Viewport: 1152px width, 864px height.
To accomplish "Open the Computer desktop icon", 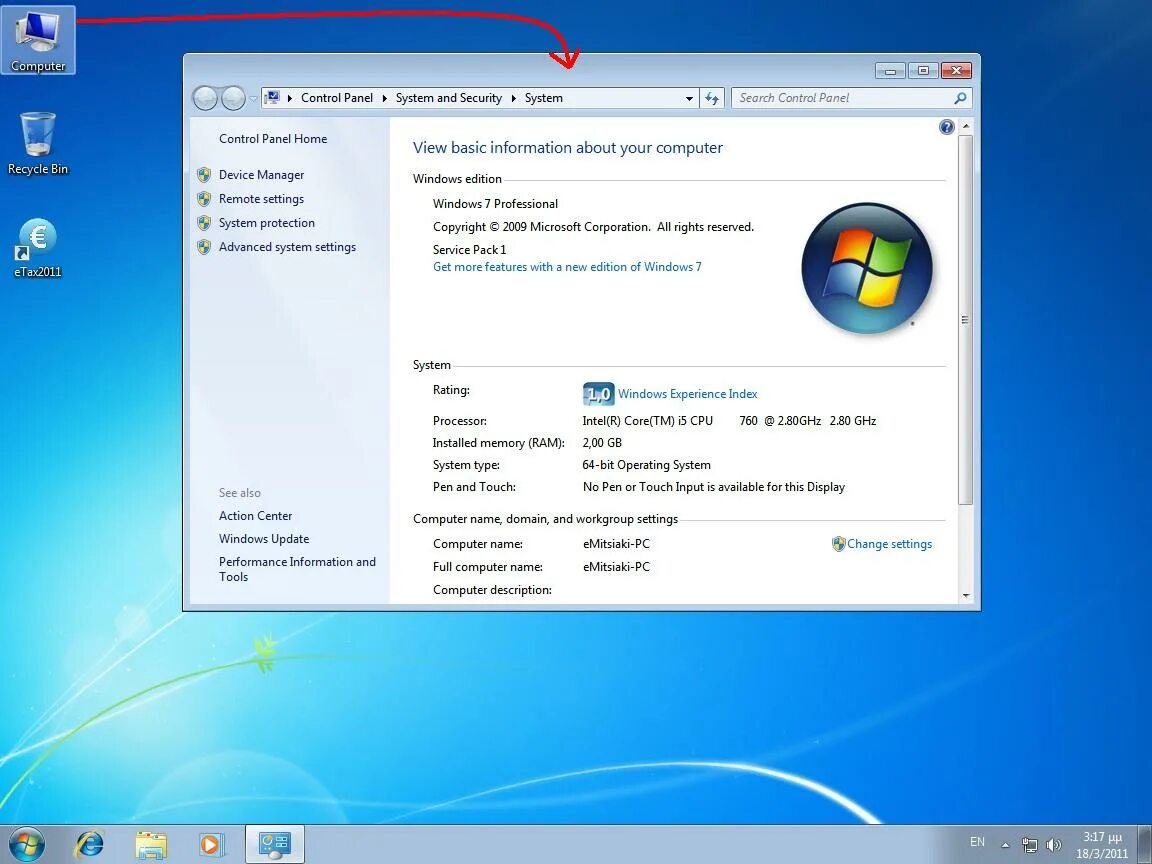I will 38,40.
